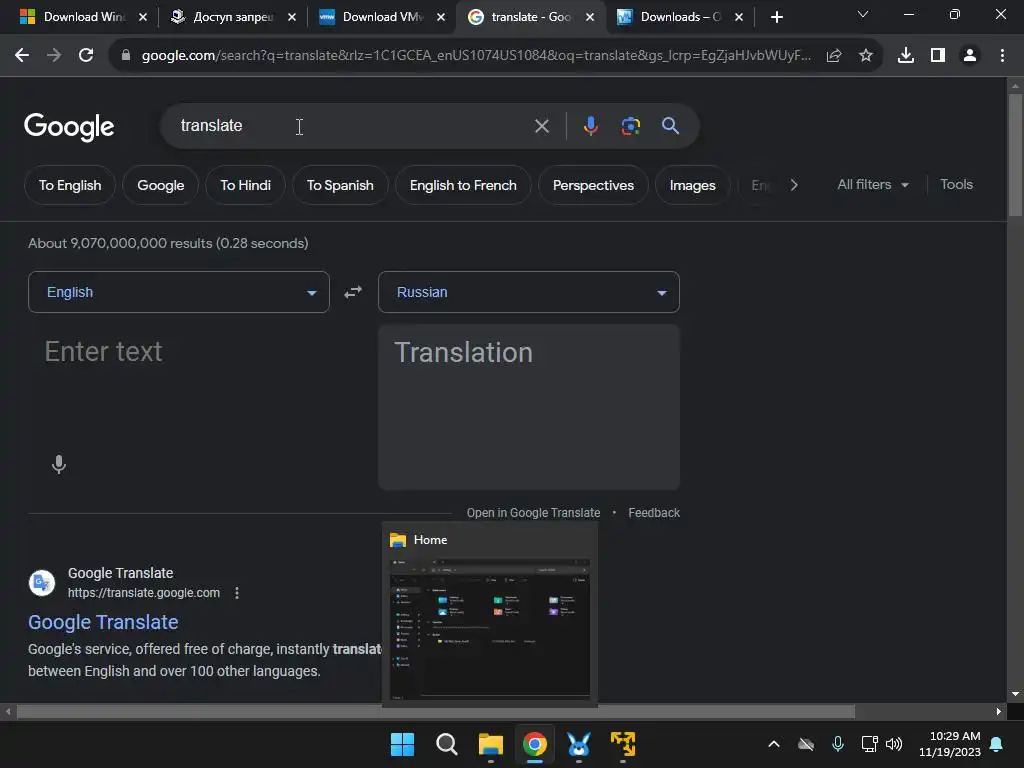
Task: Select the English to French chip
Action: coord(463,185)
